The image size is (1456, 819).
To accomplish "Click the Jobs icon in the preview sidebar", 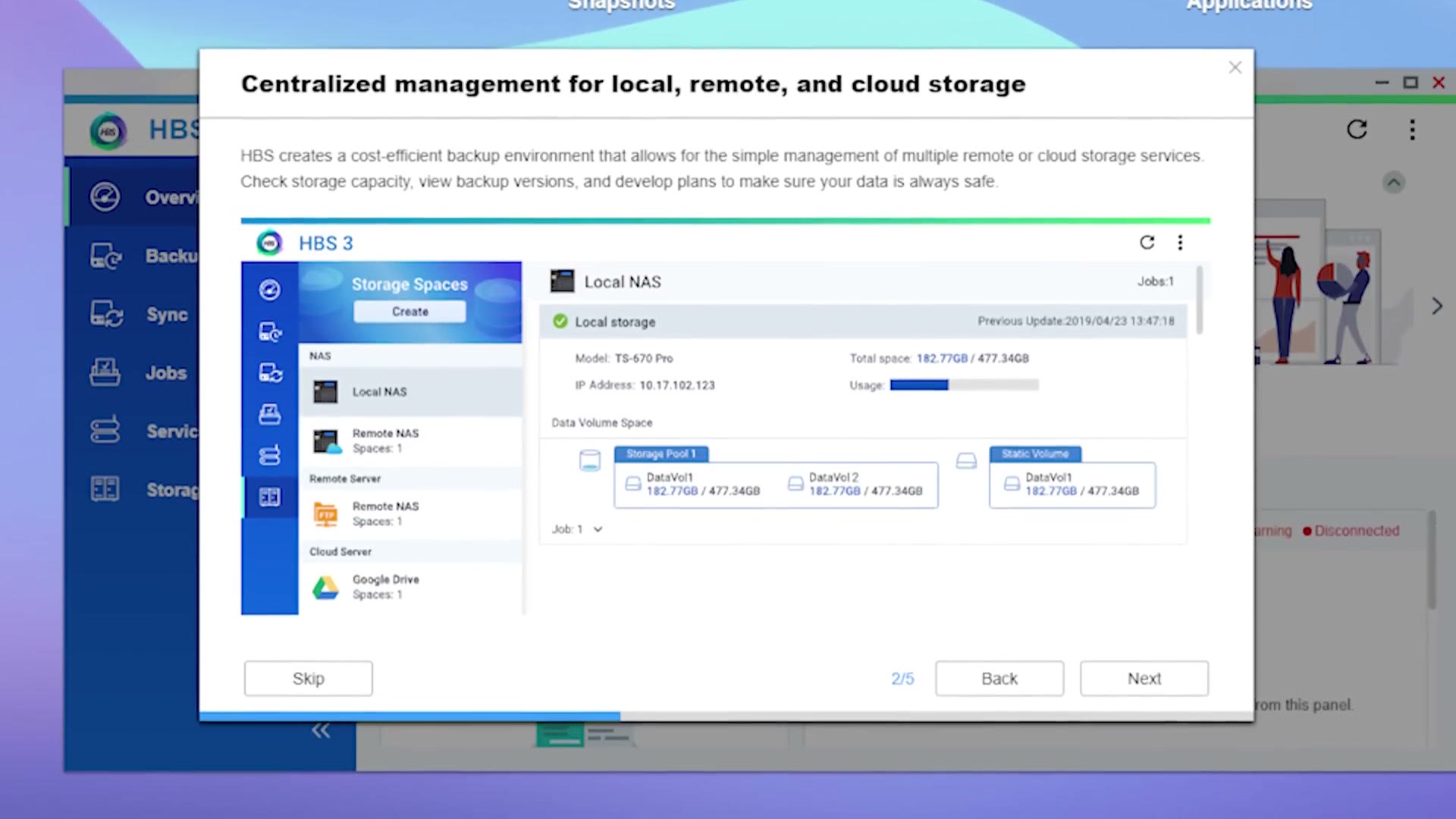I will 269,414.
